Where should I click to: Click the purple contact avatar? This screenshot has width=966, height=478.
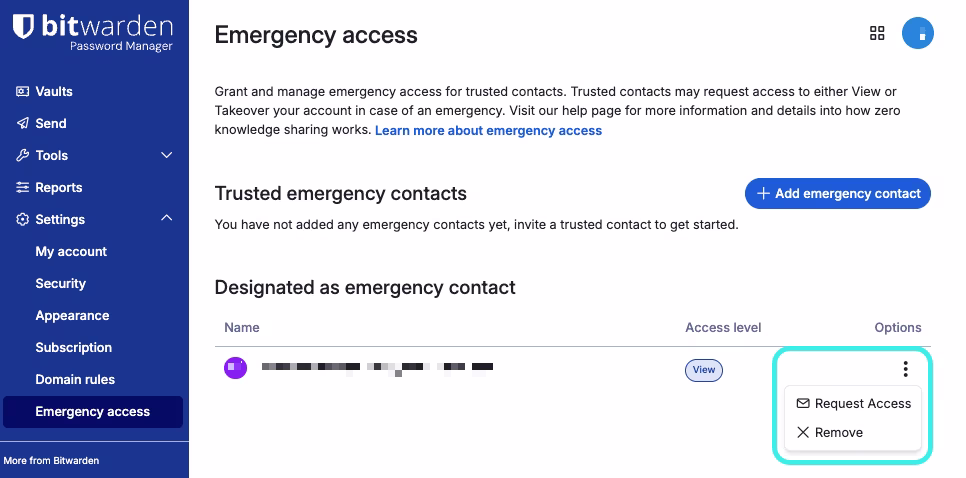click(x=235, y=368)
